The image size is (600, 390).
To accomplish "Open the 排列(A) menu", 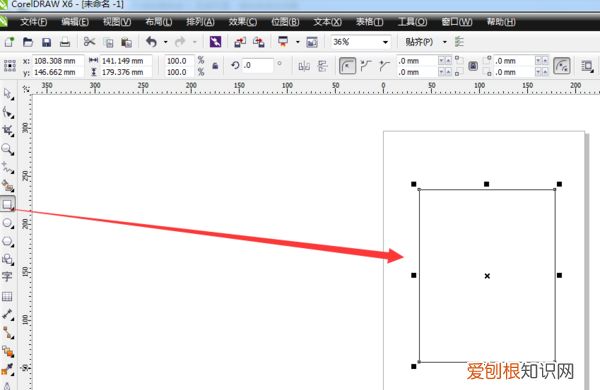I will (x=201, y=22).
